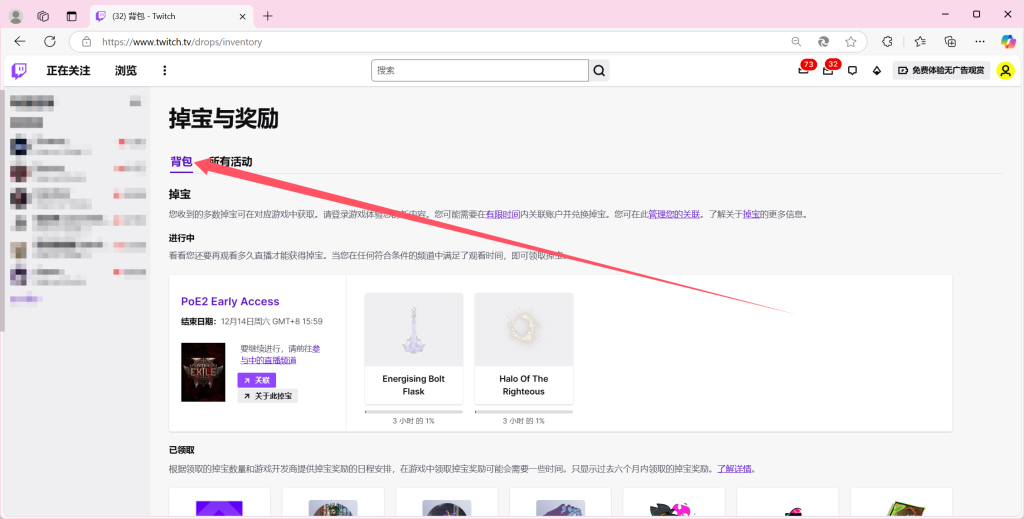Open the yellow user avatar menu
This screenshot has height=519, width=1024.
(1006, 71)
